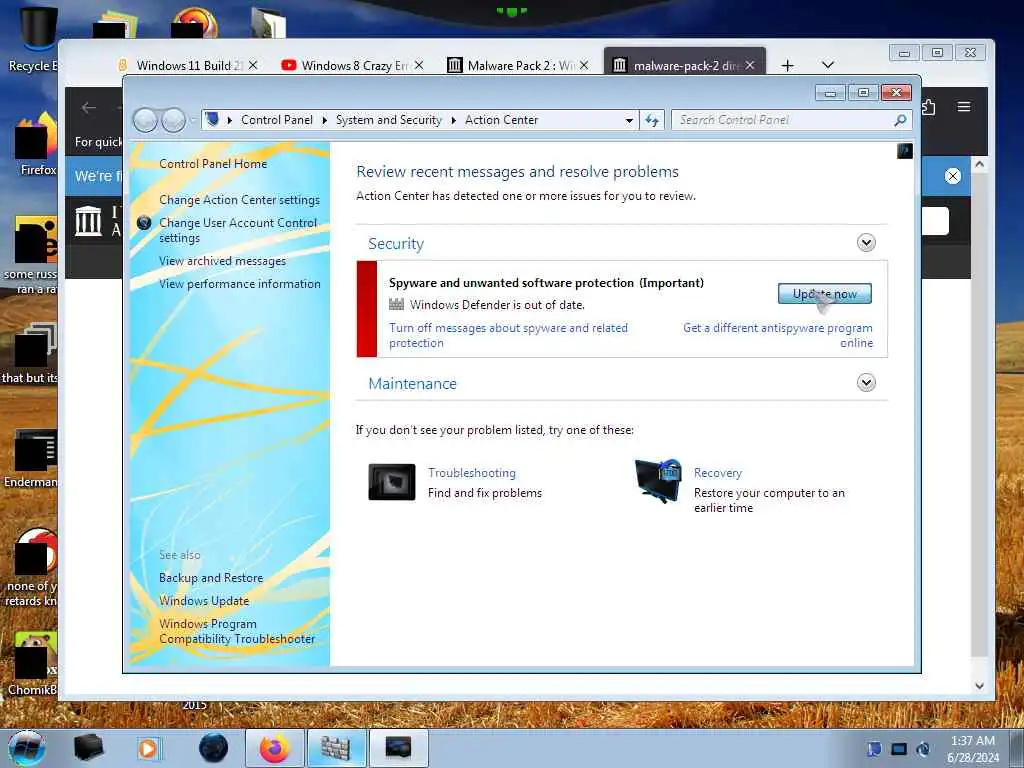Click System and Security breadcrumb
1024x768 pixels.
pos(389,120)
